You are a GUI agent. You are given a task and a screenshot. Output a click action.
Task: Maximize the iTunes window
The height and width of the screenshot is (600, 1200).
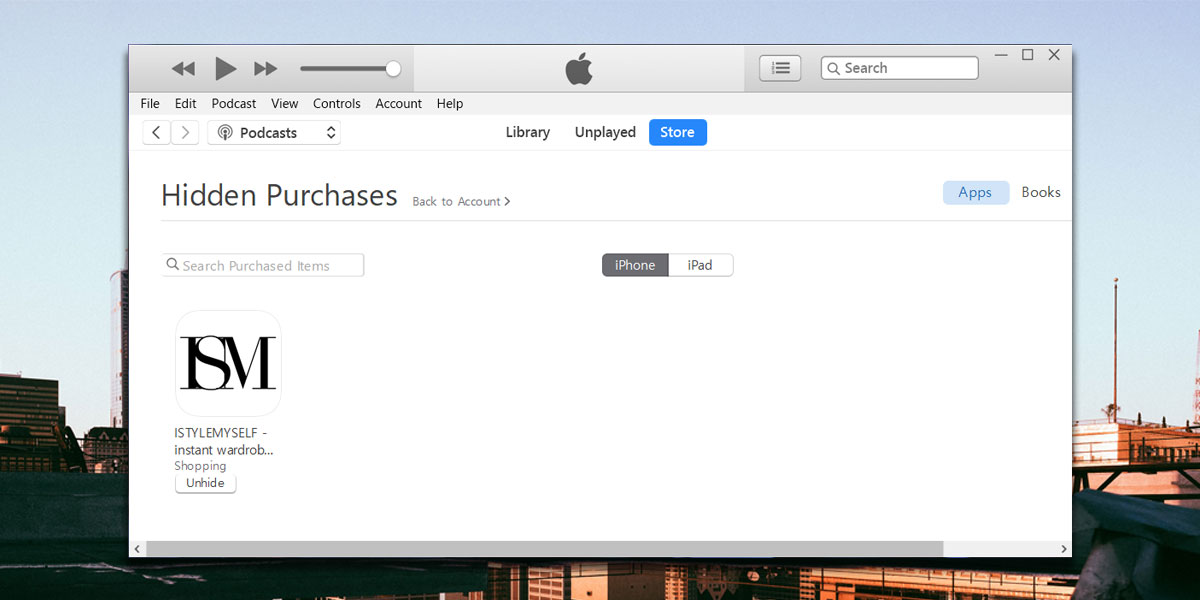(x=1027, y=55)
